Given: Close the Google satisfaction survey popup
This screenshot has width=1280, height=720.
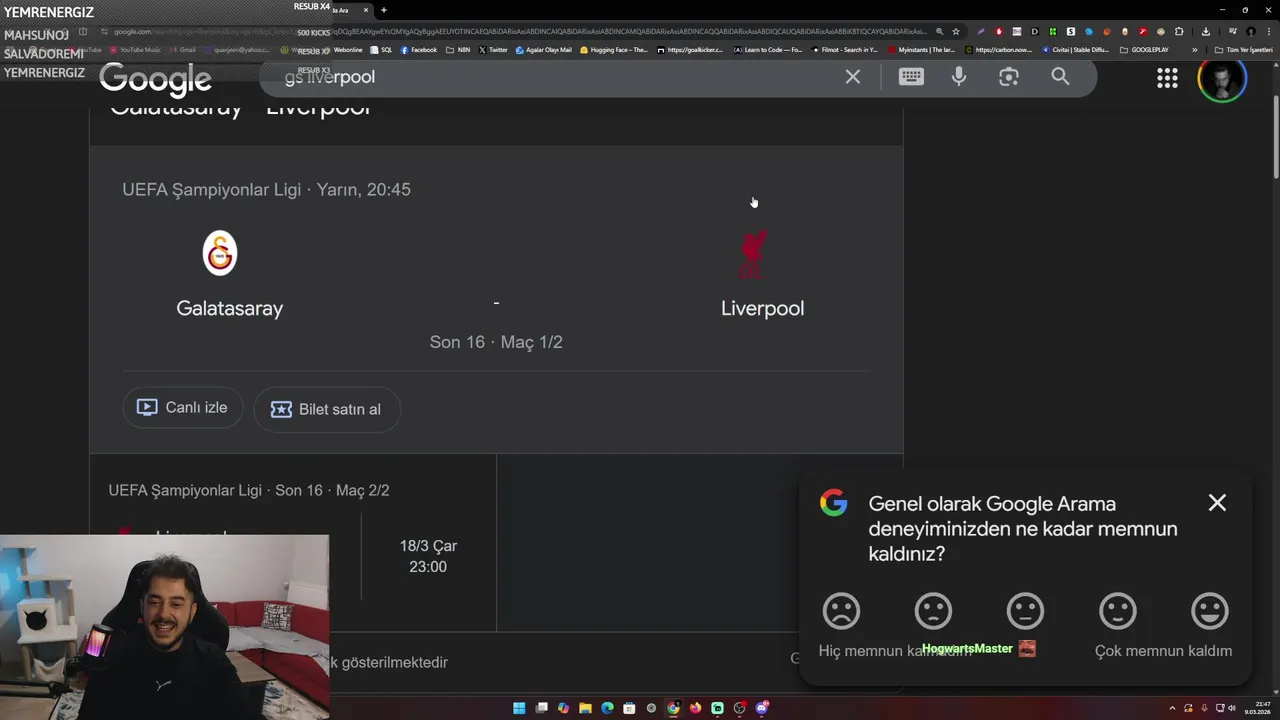Looking at the screenshot, I should click(x=1217, y=503).
